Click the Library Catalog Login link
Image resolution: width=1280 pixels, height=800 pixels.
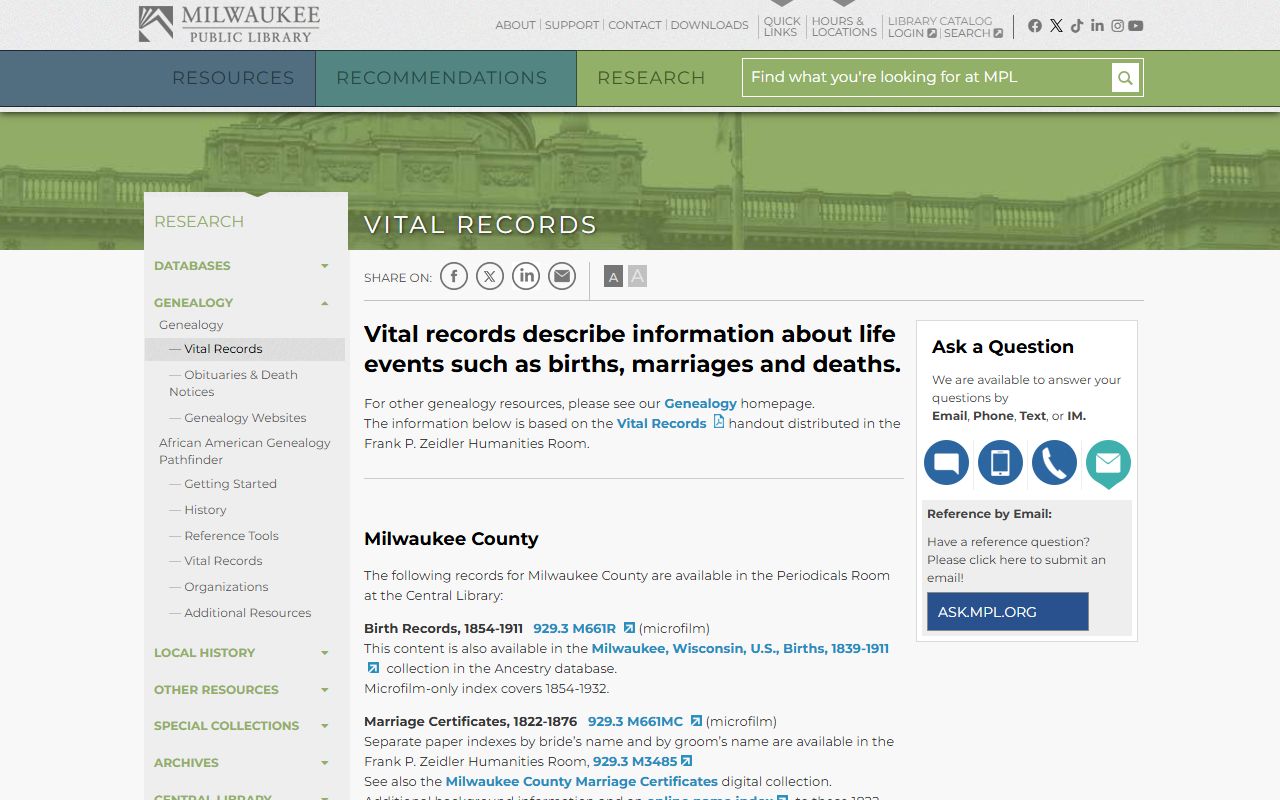pyautogui.click(x=912, y=33)
